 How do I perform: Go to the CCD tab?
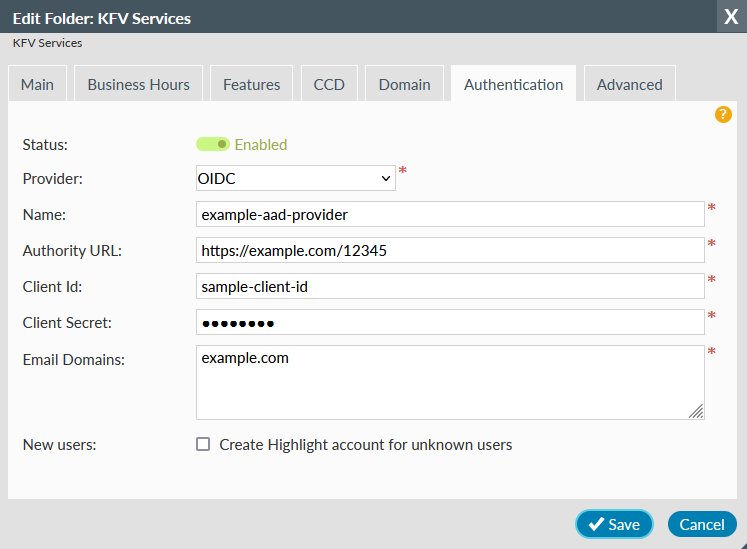pyautogui.click(x=329, y=84)
